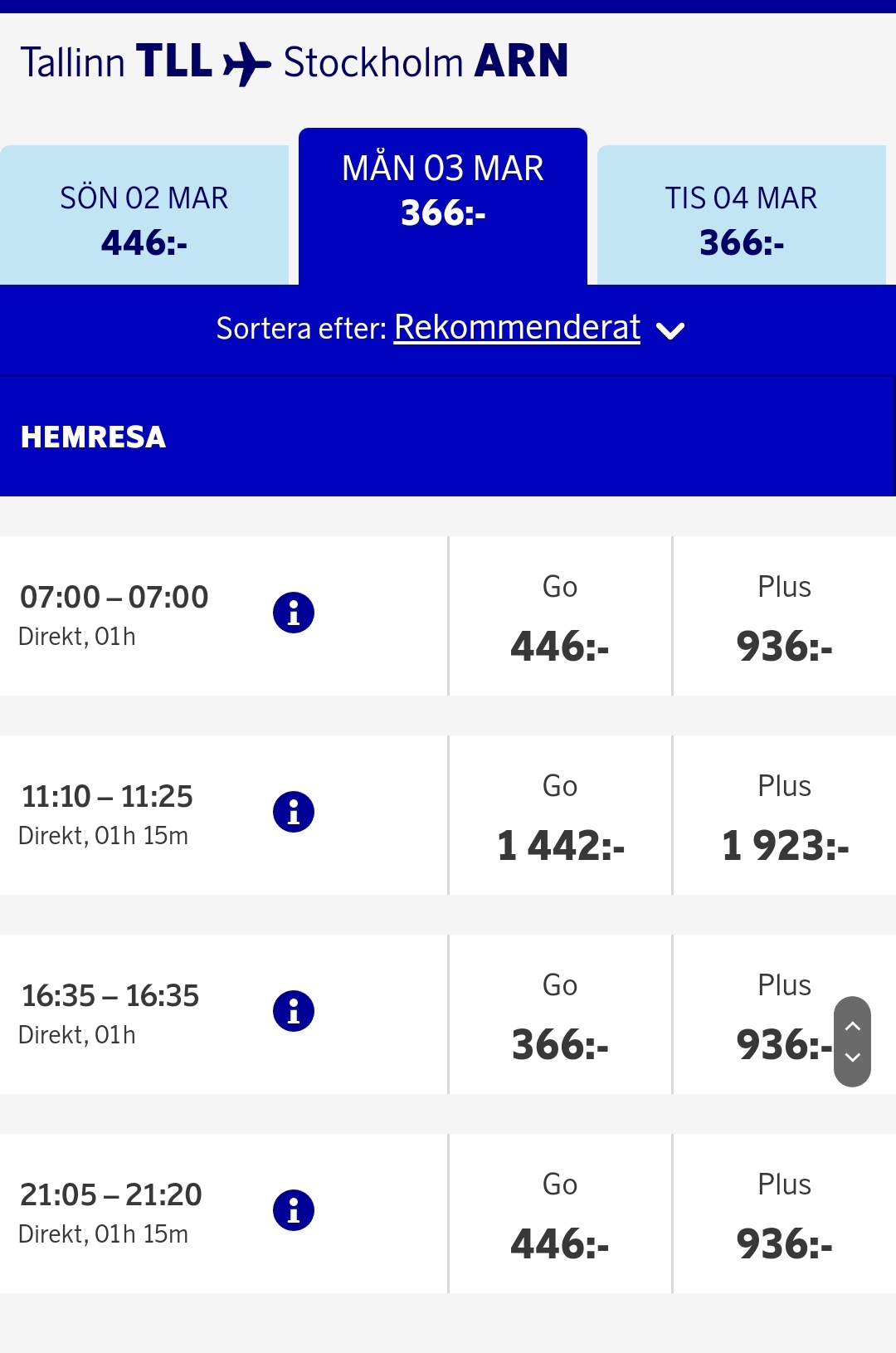Image resolution: width=896 pixels, height=1353 pixels.
Task: Select the TIS 04 MAR tab
Action: click(742, 217)
